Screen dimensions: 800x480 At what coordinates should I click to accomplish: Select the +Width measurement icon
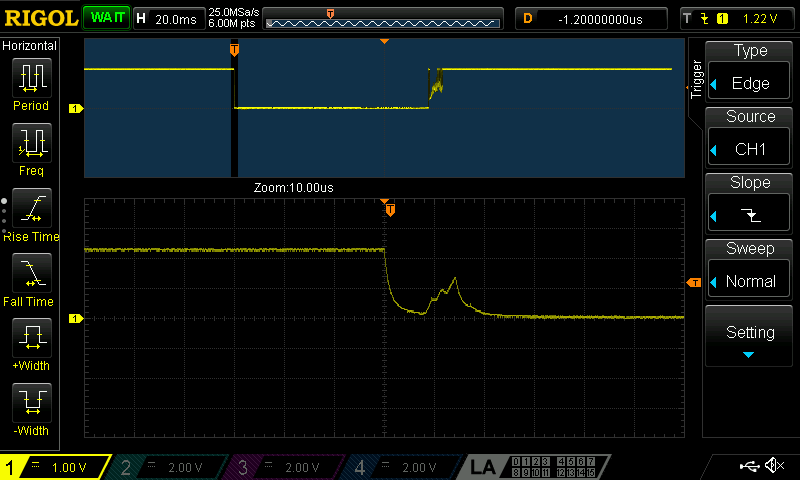[x=30, y=339]
